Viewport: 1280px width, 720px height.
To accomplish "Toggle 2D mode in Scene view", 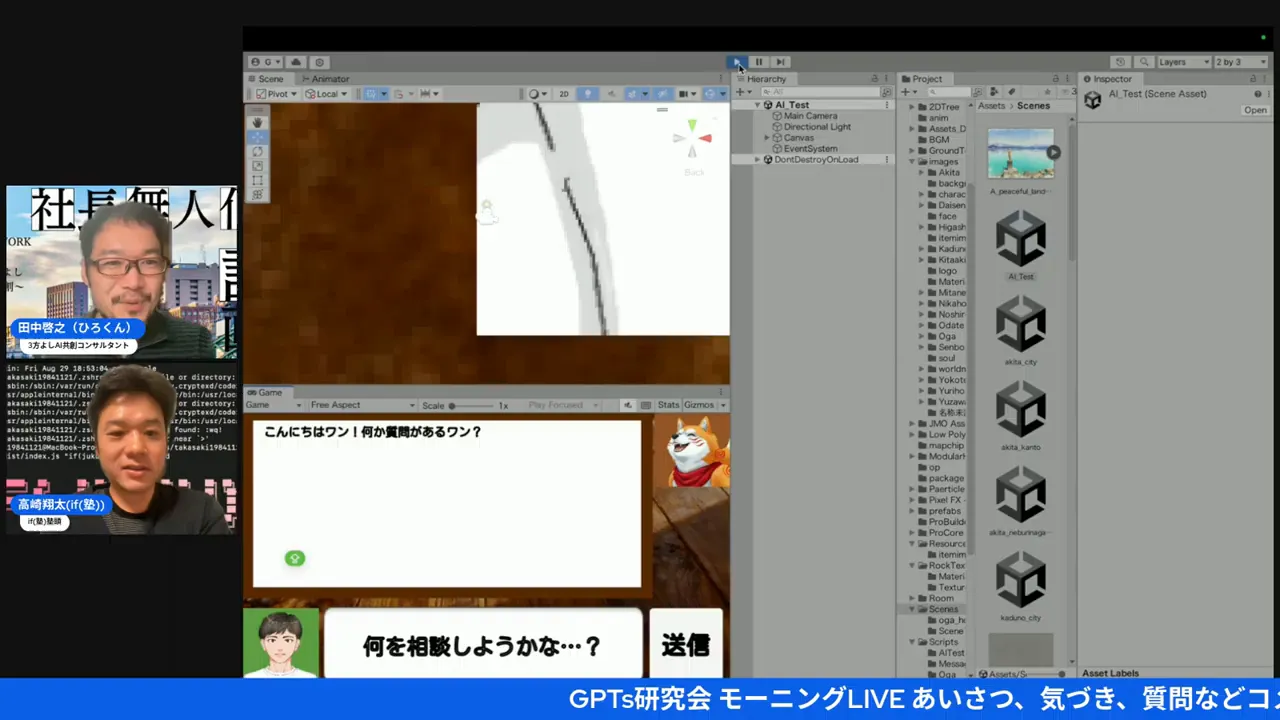I will click(564, 94).
